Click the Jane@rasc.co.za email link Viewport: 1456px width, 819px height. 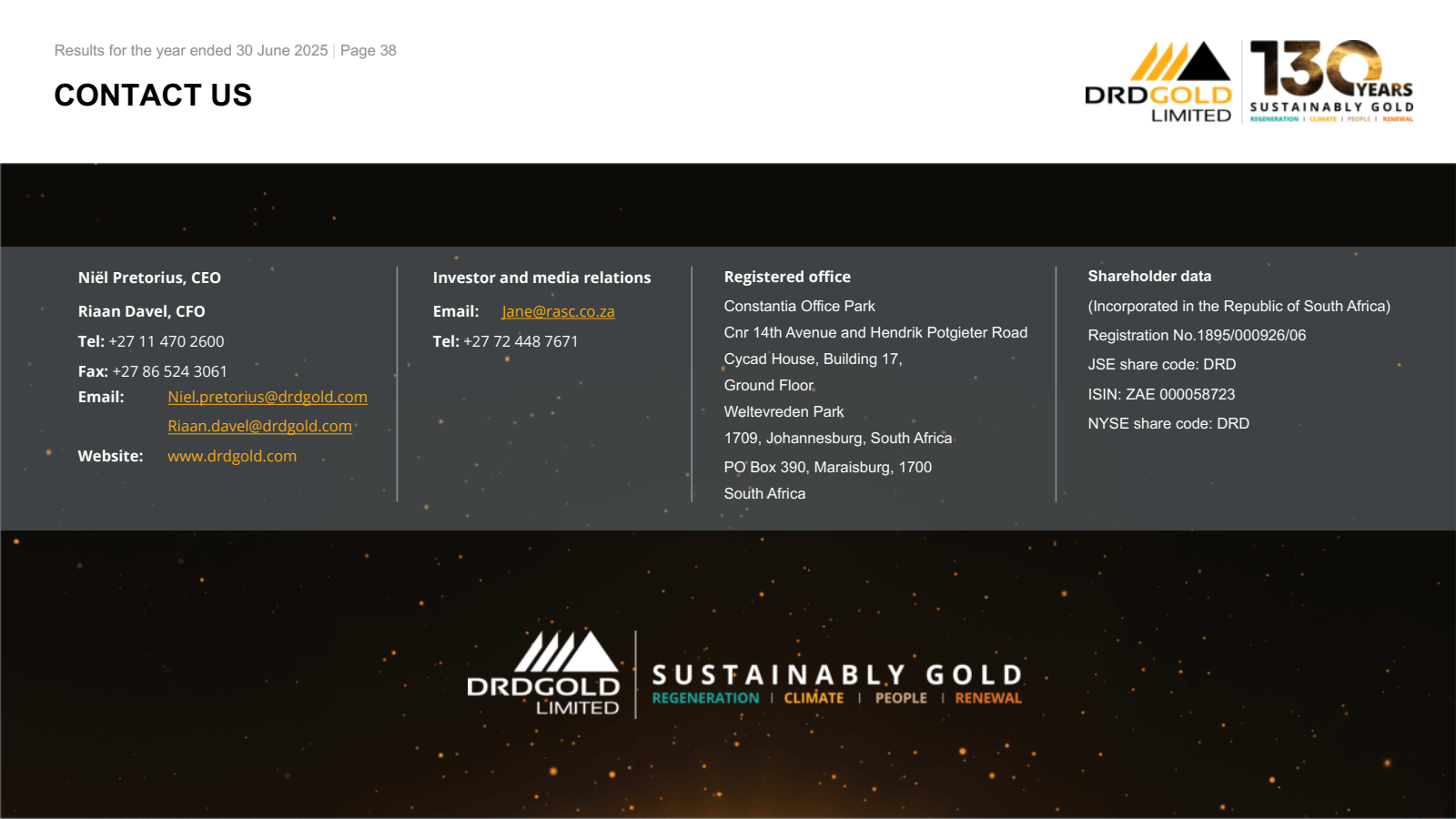(558, 311)
